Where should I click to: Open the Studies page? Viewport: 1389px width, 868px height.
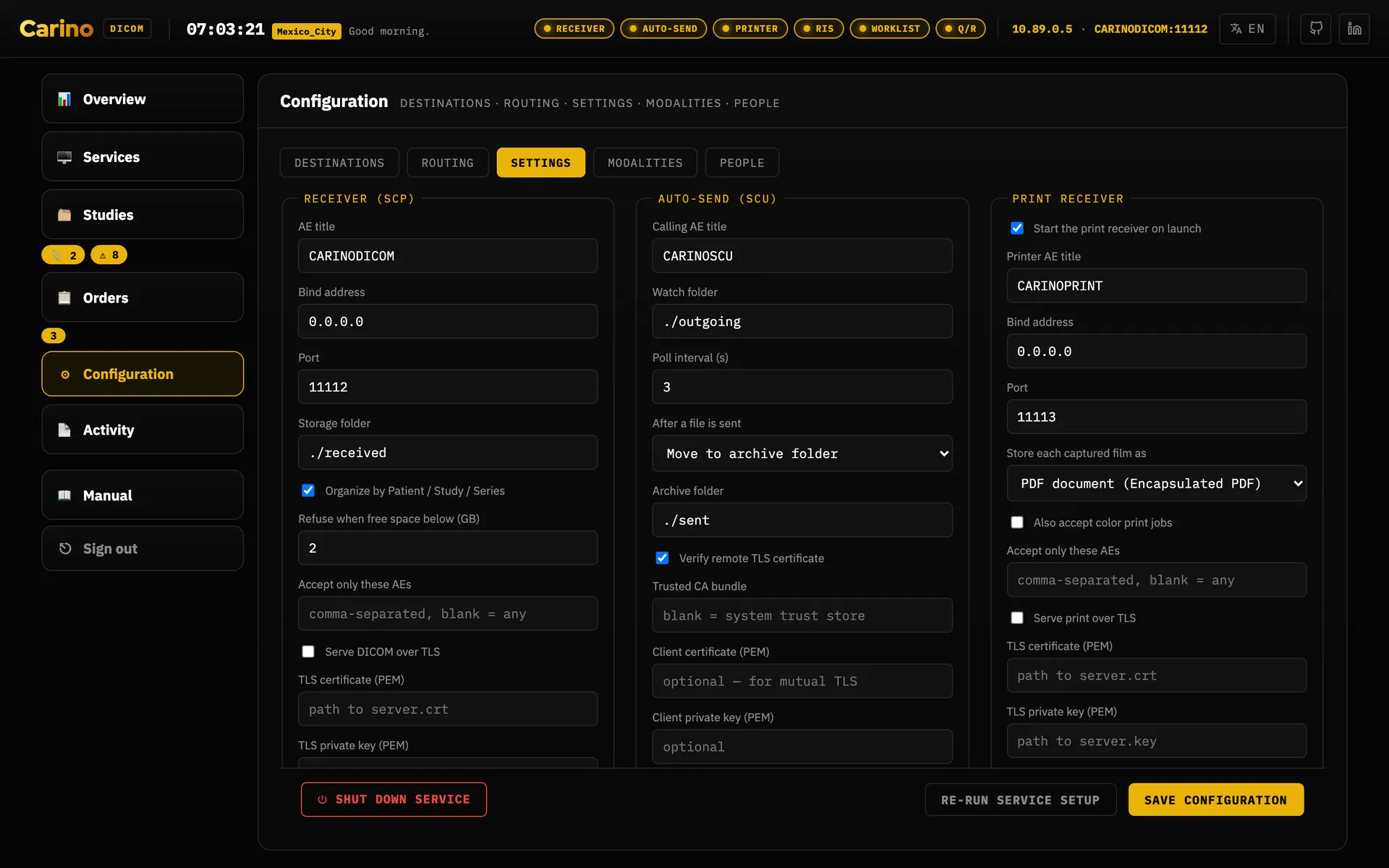(x=143, y=215)
